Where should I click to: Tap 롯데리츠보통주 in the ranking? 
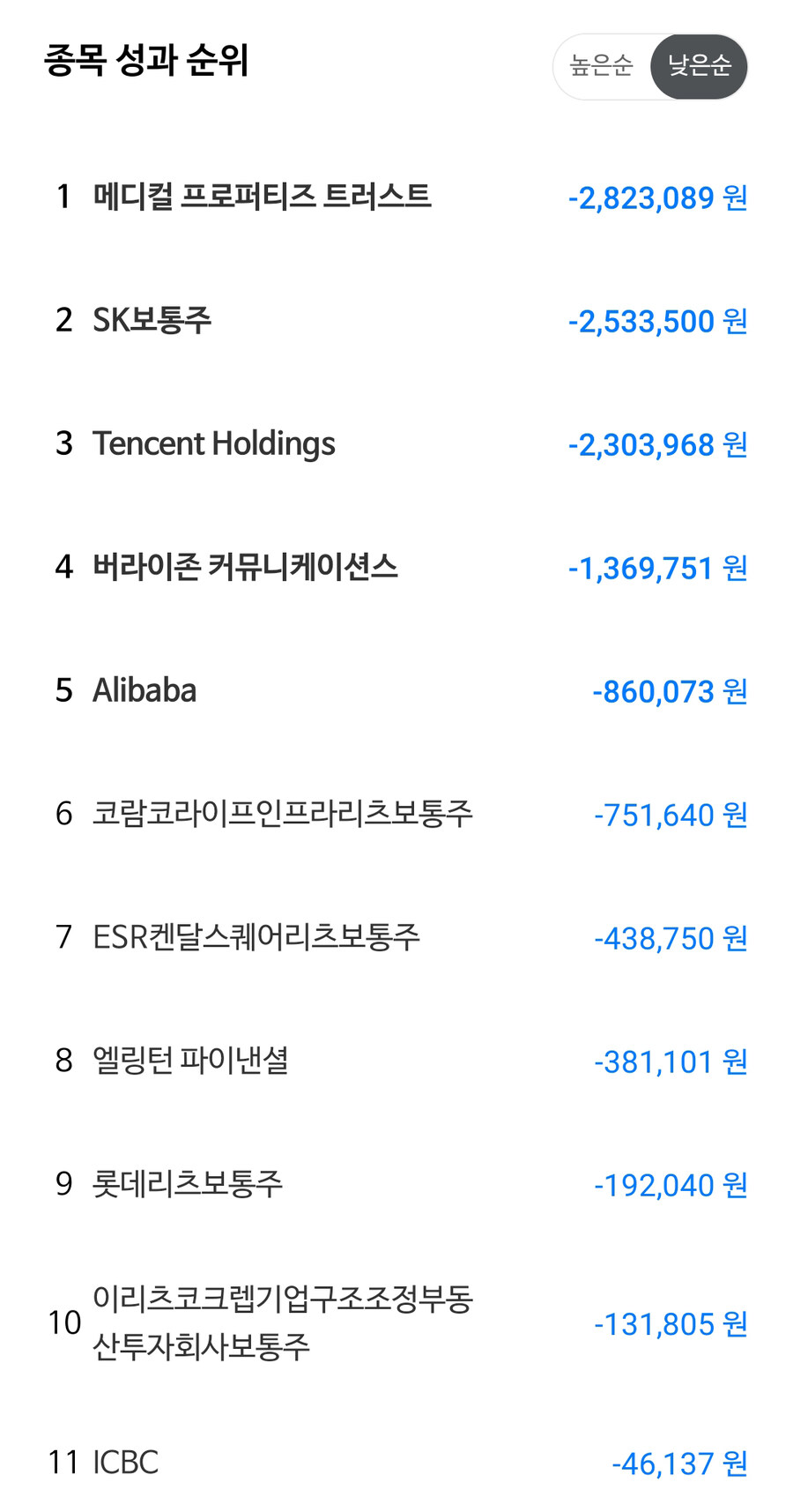click(x=188, y=1184)
